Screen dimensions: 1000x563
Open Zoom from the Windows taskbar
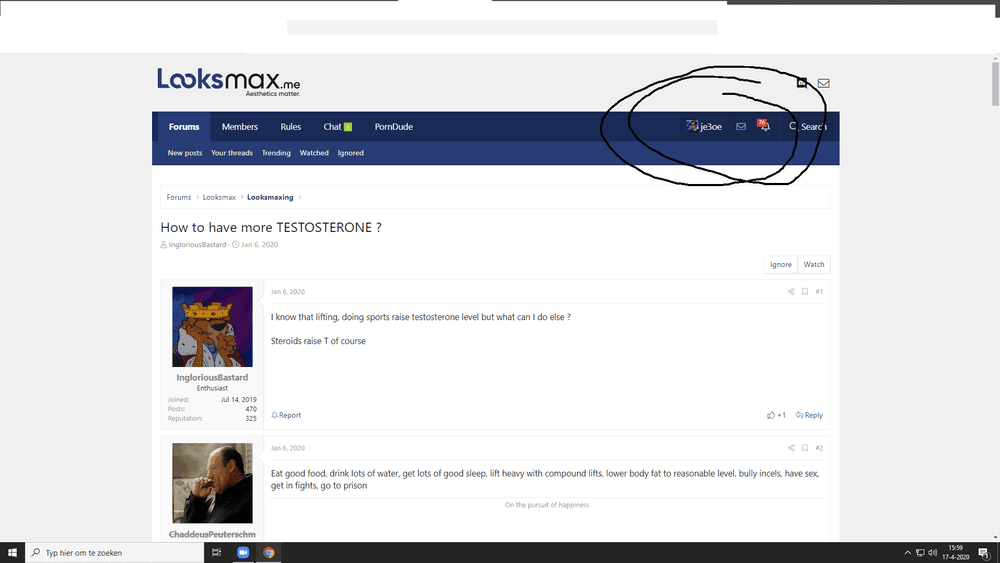pyautogui.click(x=243, y=553)
